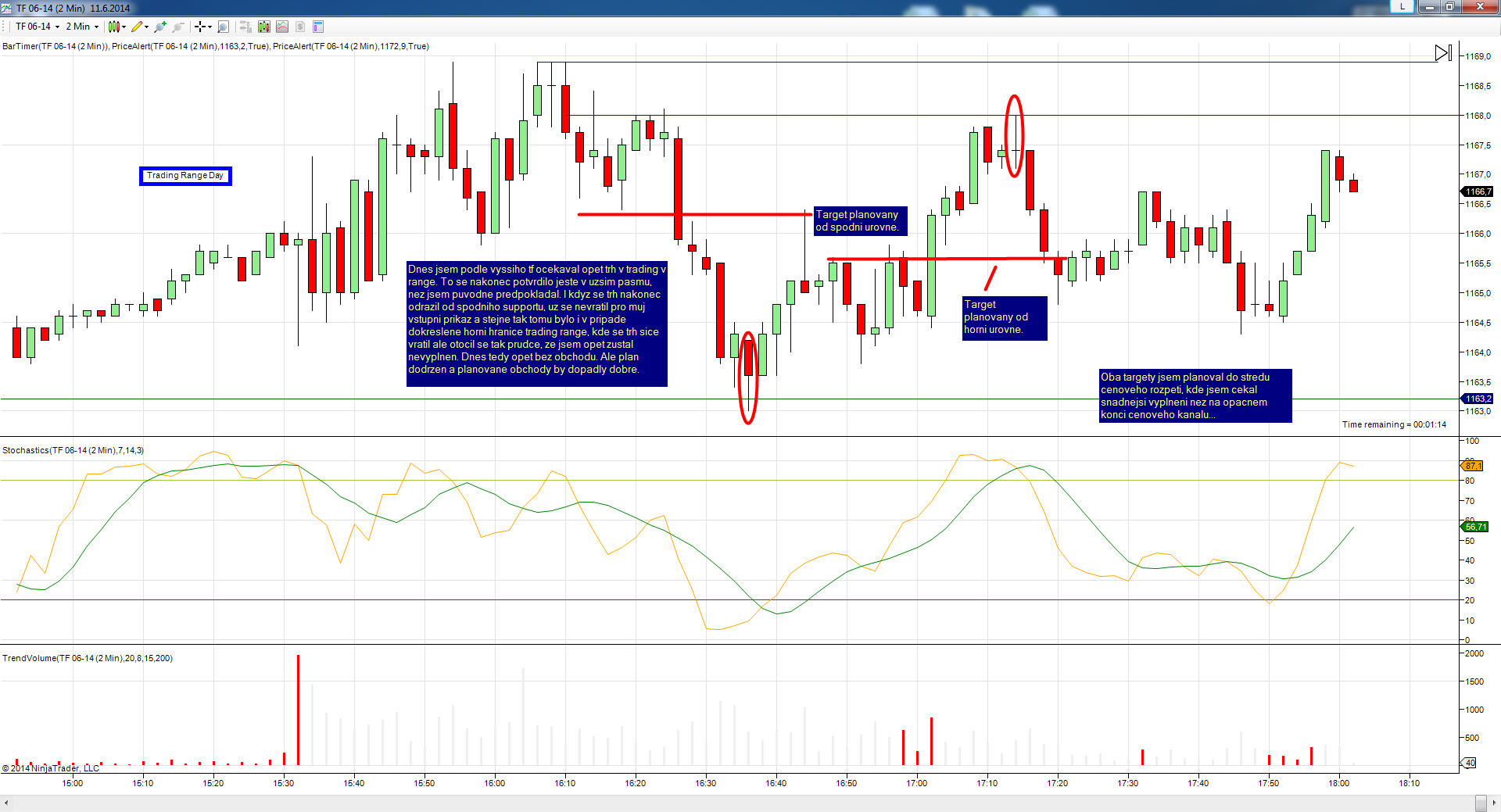Select the 'Dnes jsem podle vyssiho tf' commentary box
This screenshot has width=1501, height=812.
click(x=537, y=324)
